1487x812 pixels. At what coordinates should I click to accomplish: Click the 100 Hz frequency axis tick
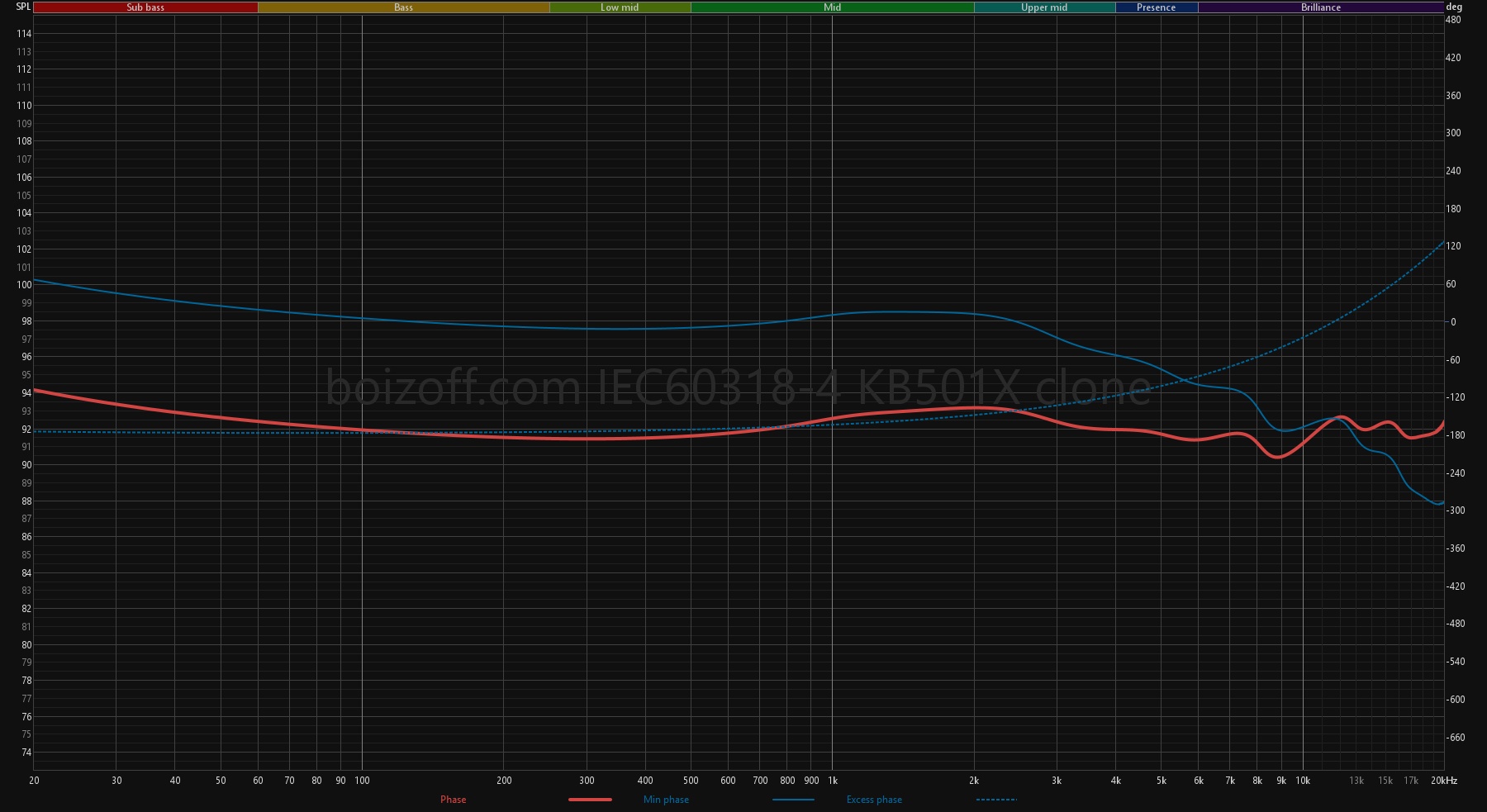(362, 781)
